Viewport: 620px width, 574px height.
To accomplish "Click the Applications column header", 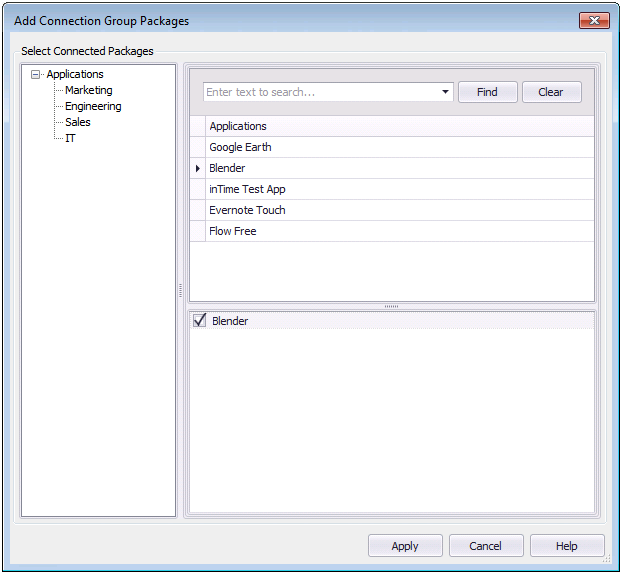I will 238,126.
